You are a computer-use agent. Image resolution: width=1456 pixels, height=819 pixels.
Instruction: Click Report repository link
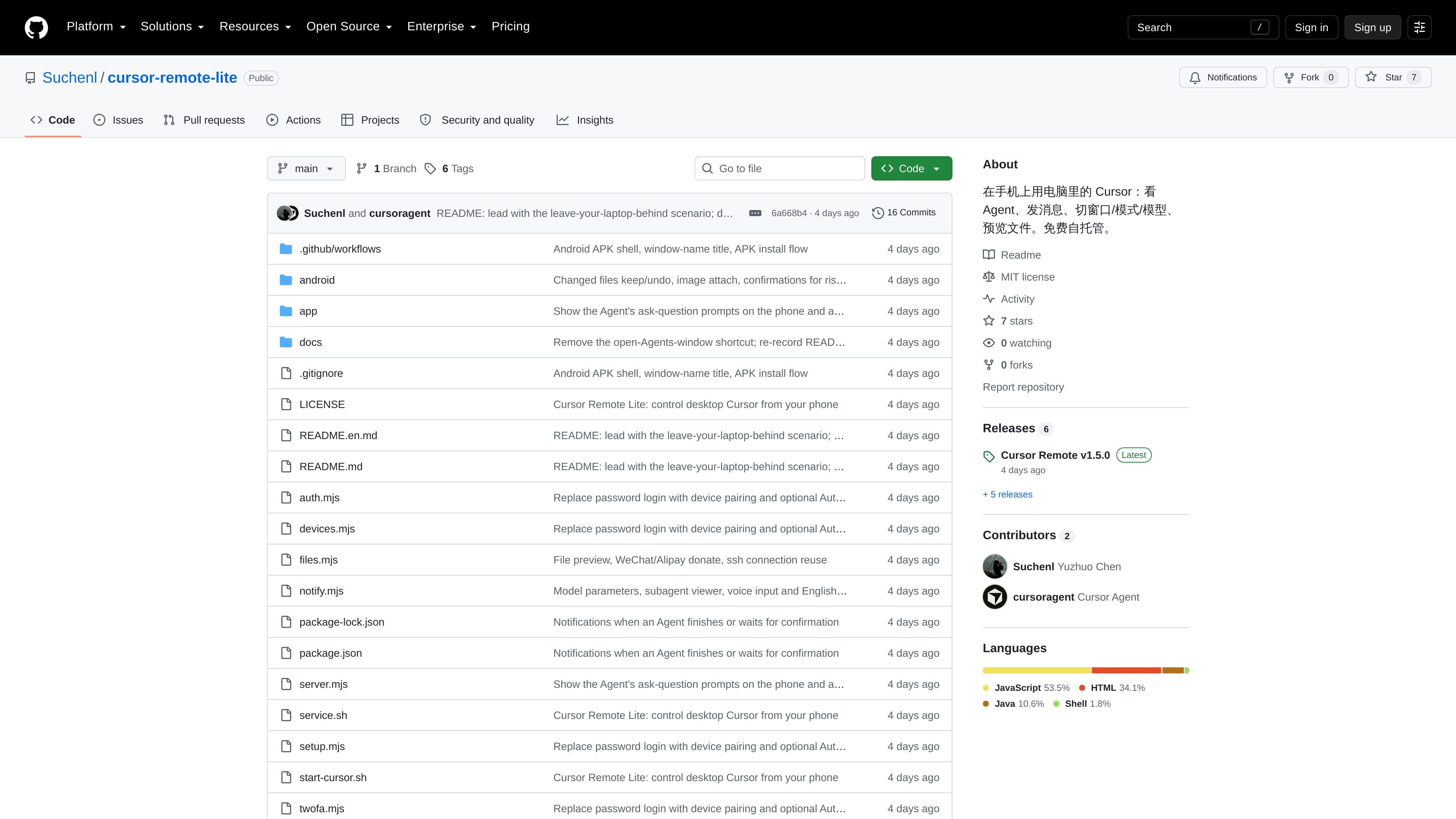tap(1023, 387)
